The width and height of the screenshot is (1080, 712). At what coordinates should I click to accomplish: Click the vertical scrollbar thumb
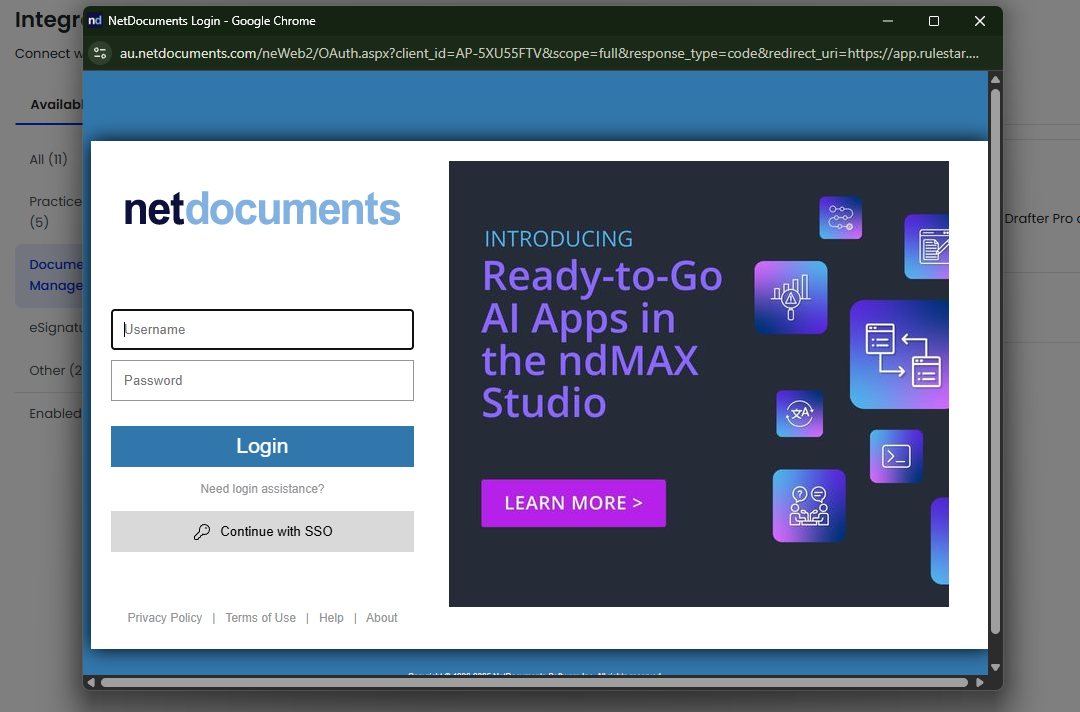(x=995, y=362)
